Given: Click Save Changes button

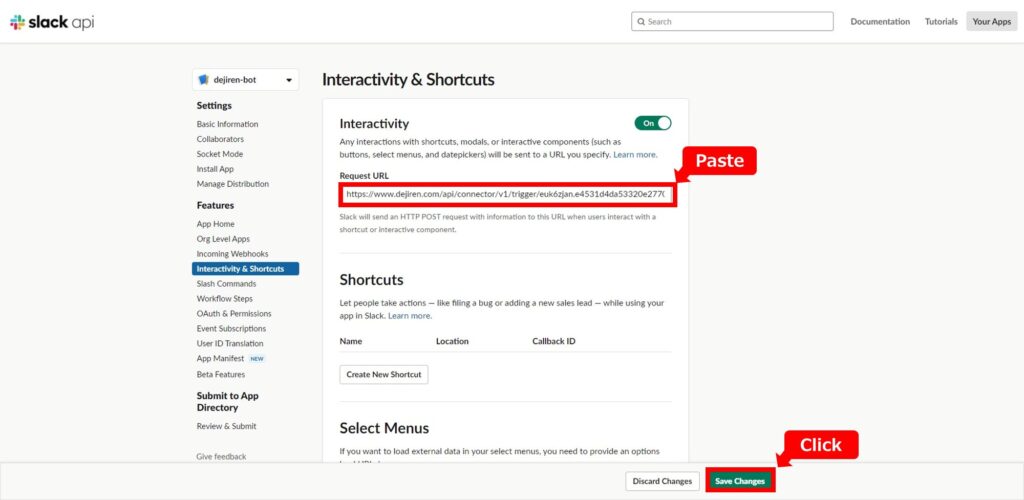Looking at the screenshot, I should pos(740,482).
